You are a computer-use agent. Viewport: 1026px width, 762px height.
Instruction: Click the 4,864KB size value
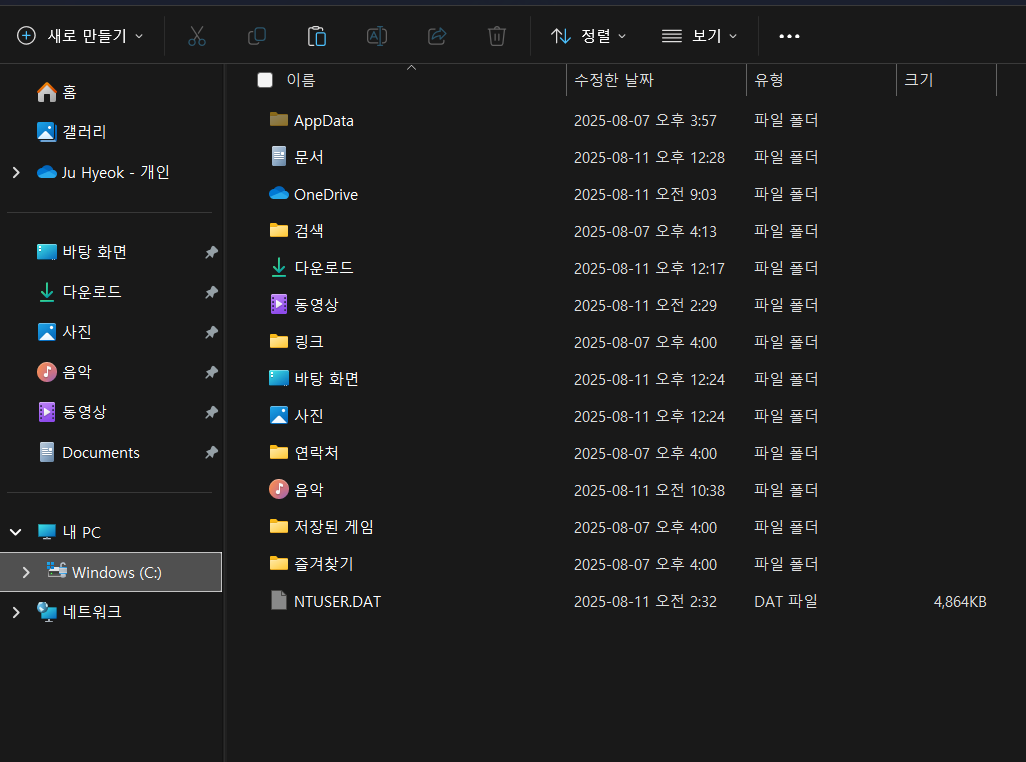[x=959, y=602]
